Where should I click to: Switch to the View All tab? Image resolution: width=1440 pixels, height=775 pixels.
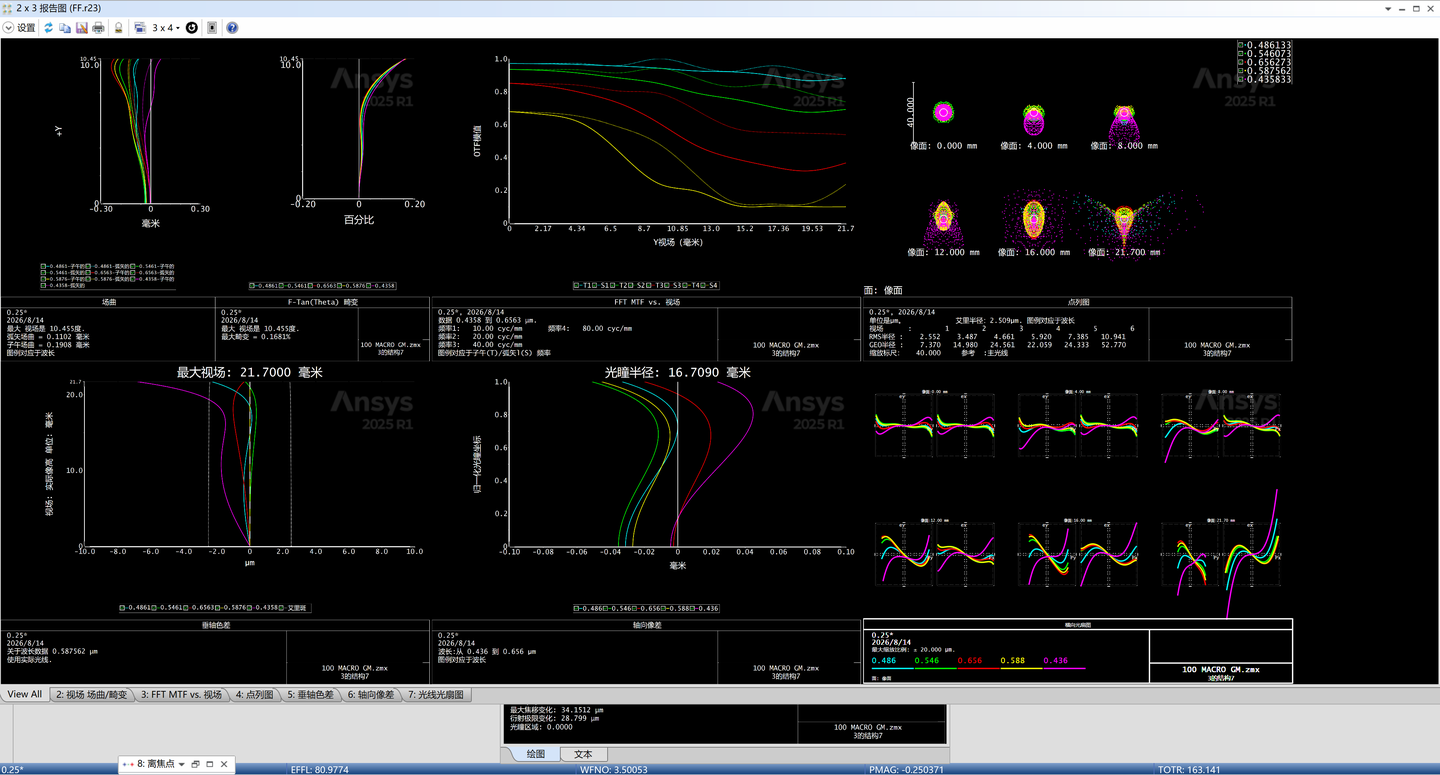click(25, 694)
